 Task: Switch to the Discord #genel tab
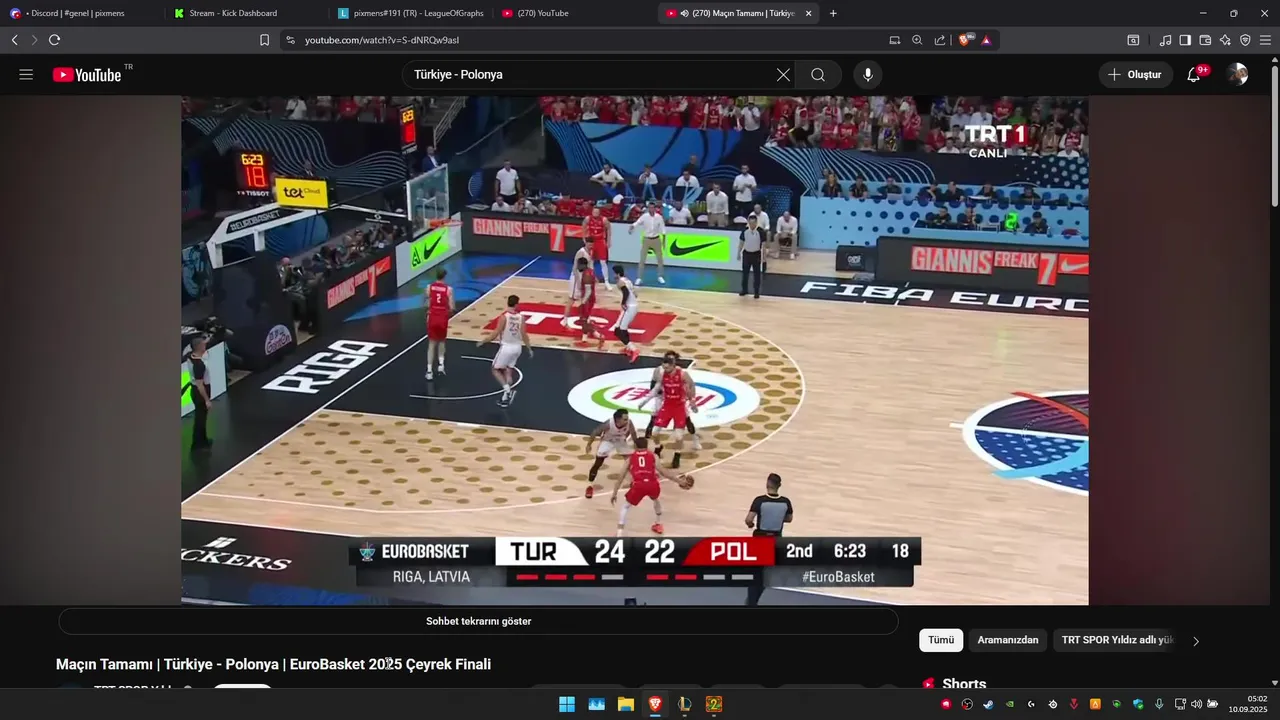82,13
